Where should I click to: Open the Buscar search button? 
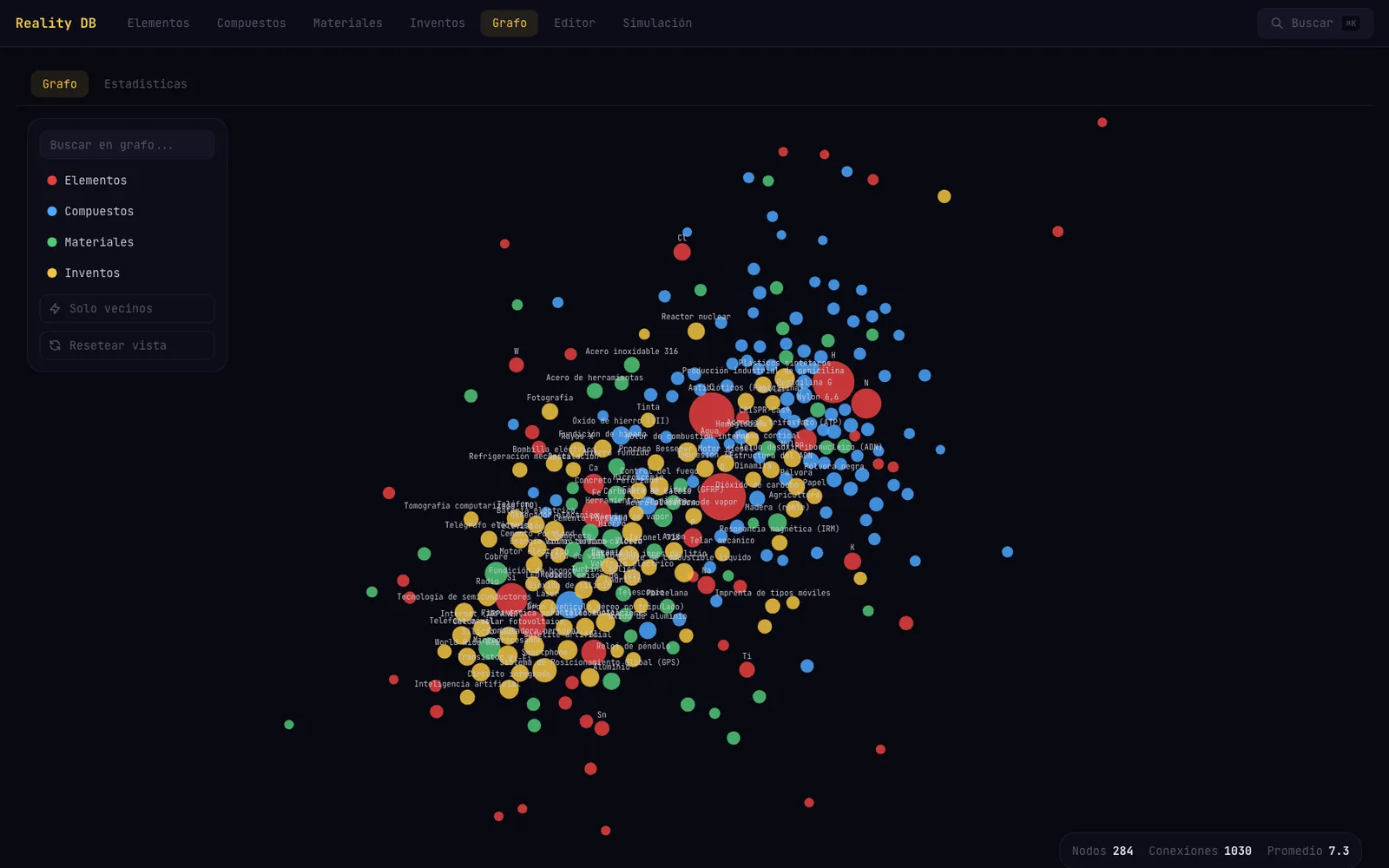(1315, 23)
